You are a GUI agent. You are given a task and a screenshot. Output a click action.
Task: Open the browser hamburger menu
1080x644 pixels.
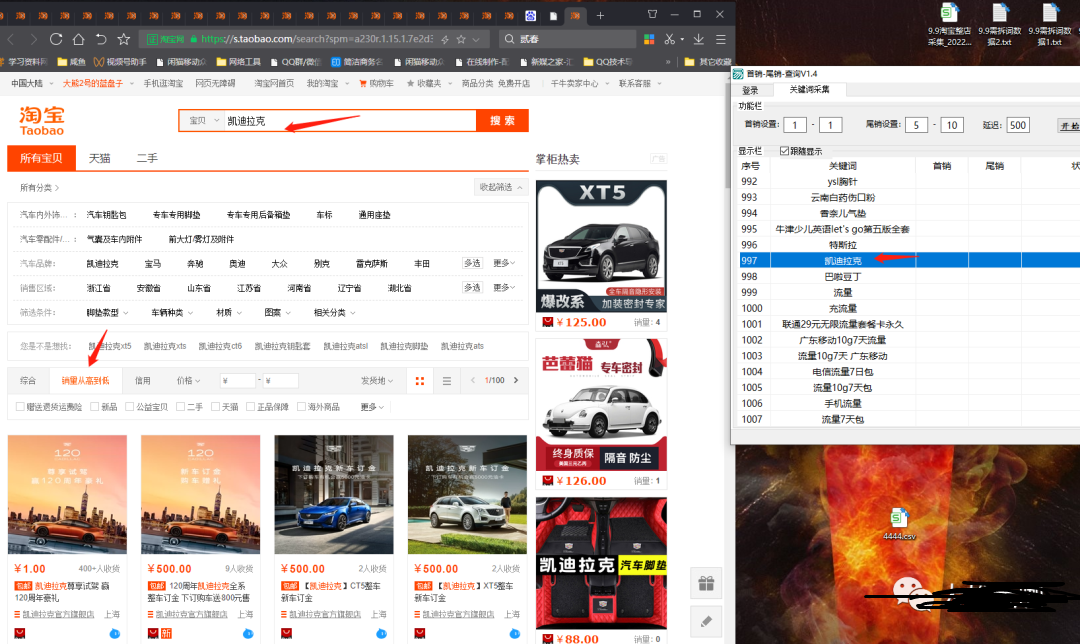[x=720, y=39]
